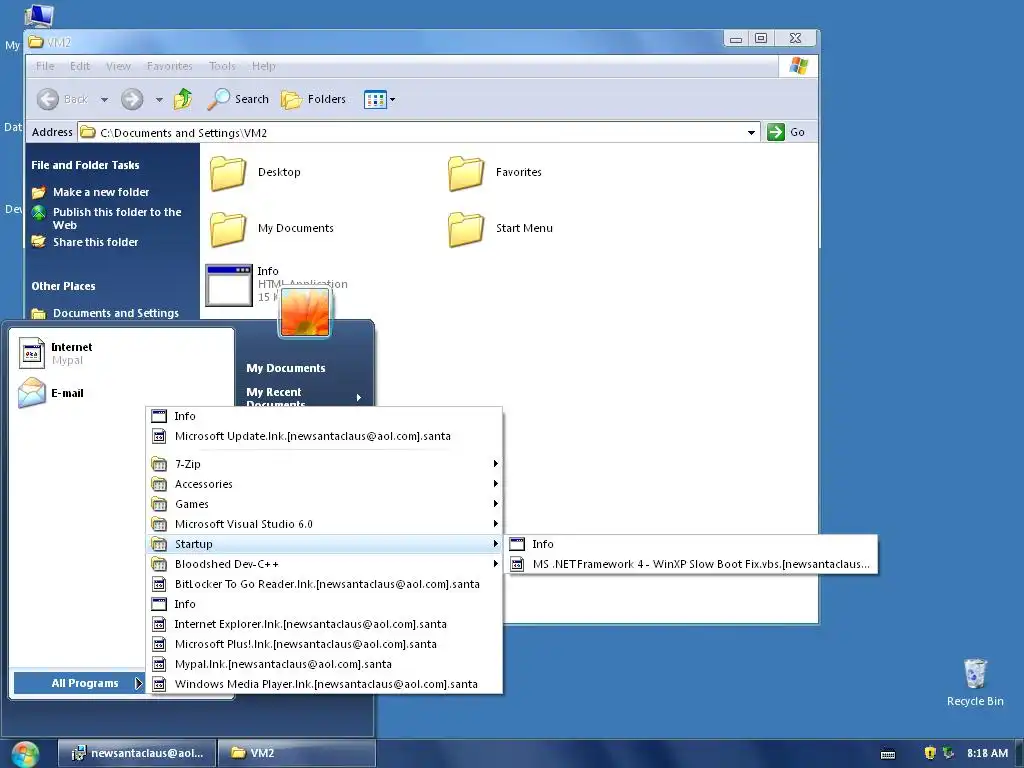Switch to newsantaclaus@aol taskbar window
Screen dimensions: 1024x768
click(x=136, y=753)
